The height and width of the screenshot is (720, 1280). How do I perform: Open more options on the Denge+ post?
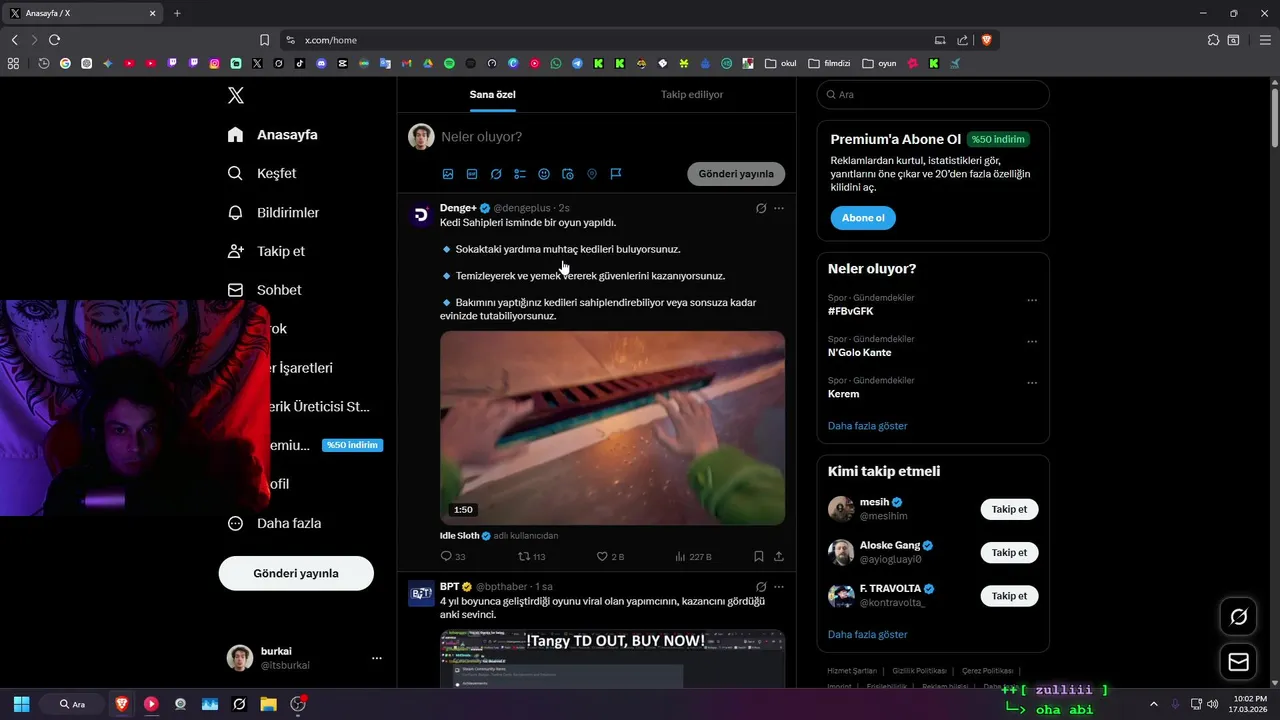pyautogui.click(x=779, y=208)
